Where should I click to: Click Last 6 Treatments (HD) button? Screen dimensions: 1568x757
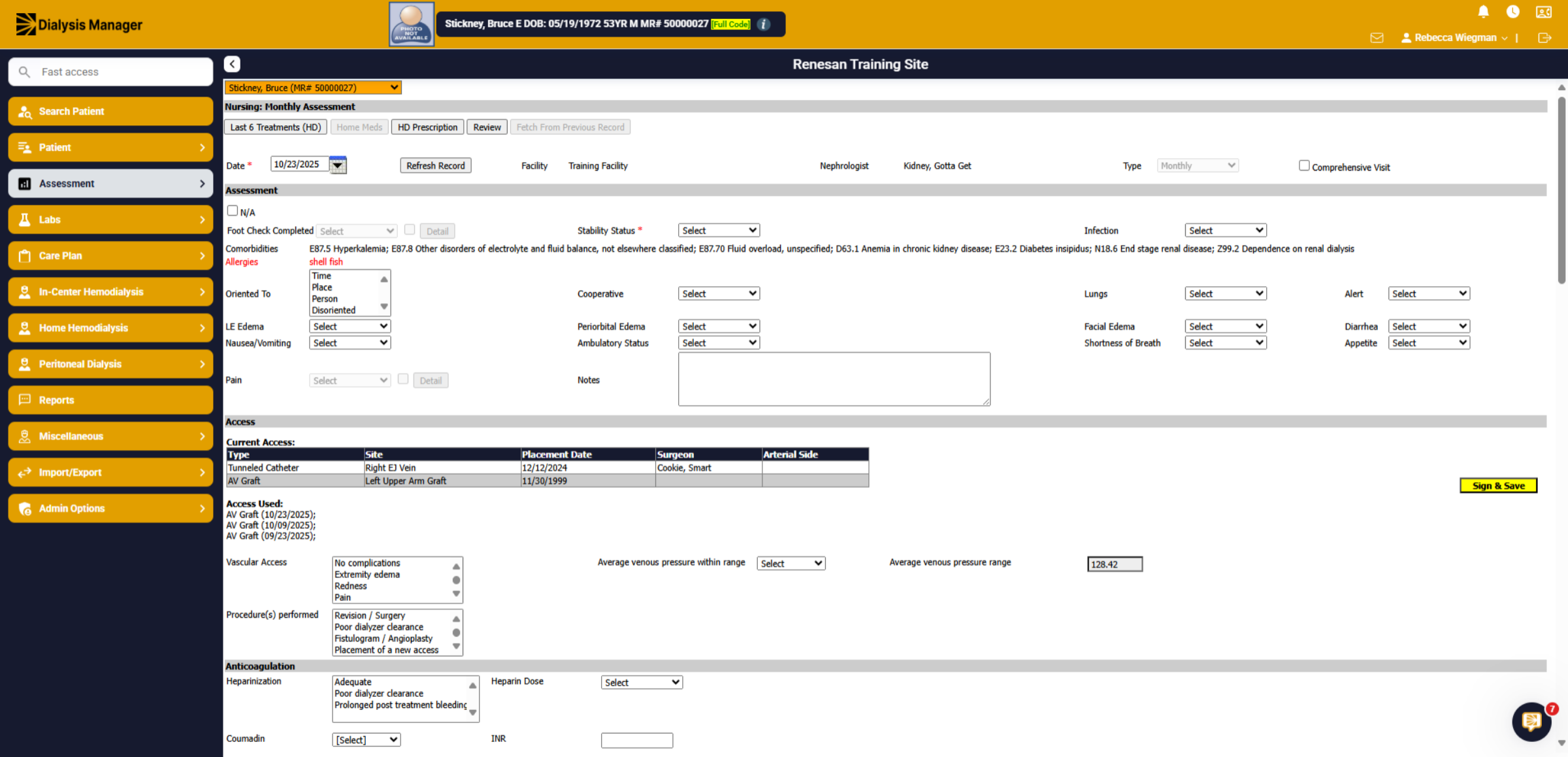click(276, 127)
